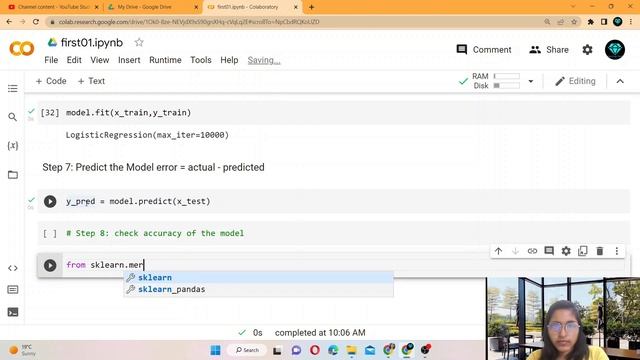This screenshot has height=360, width=640.
Task: Open the code snippets icon
Action: pyautogui.click(x=13, y=268)
